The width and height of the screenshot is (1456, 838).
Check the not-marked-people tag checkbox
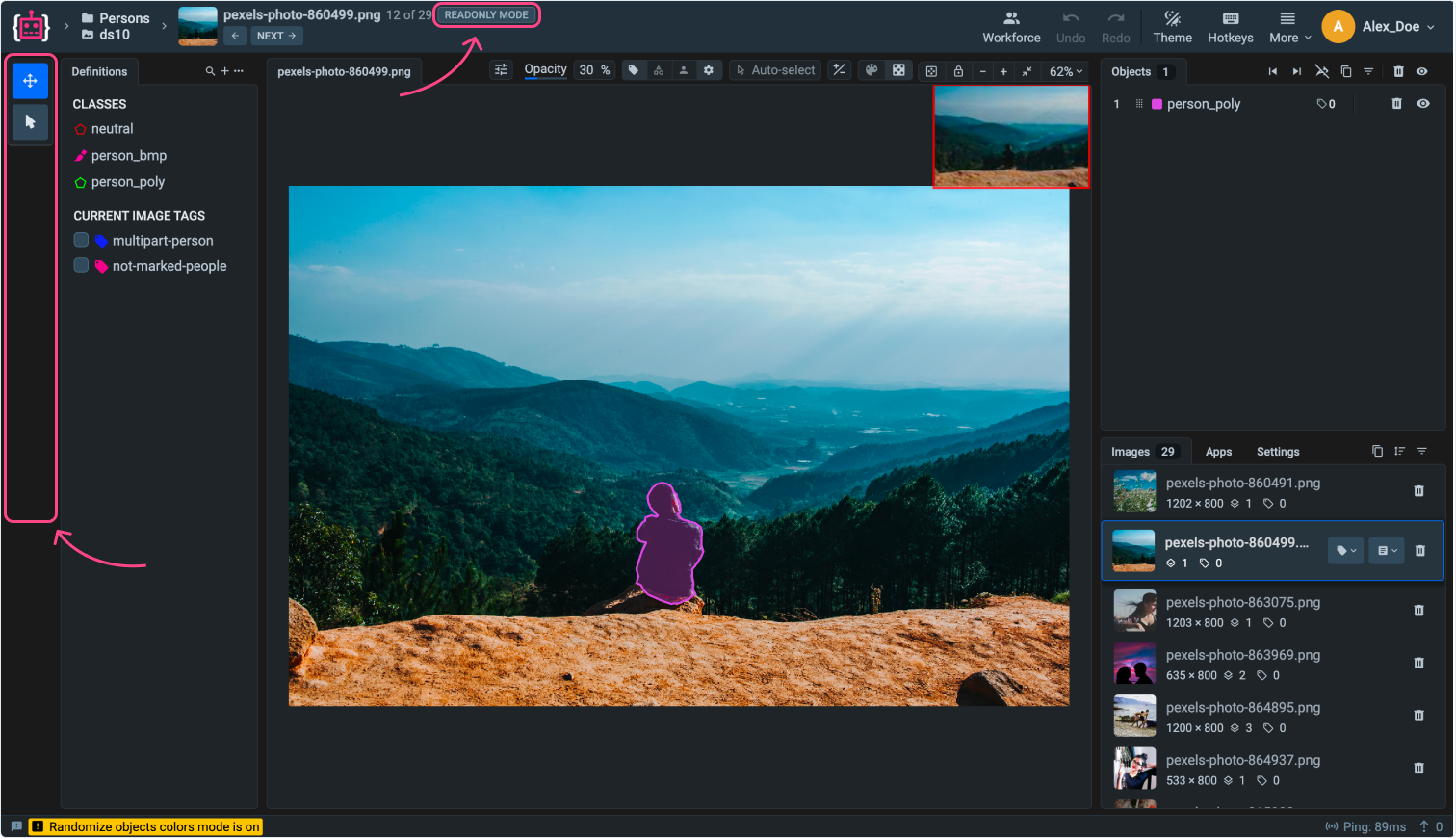pyautogui.click(x=82, y=266)
